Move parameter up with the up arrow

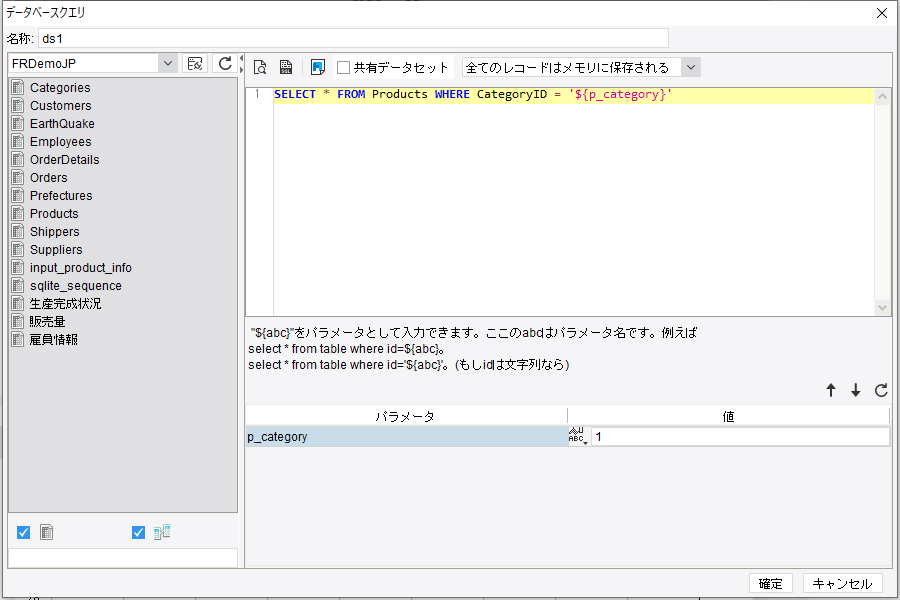[831, 390]
